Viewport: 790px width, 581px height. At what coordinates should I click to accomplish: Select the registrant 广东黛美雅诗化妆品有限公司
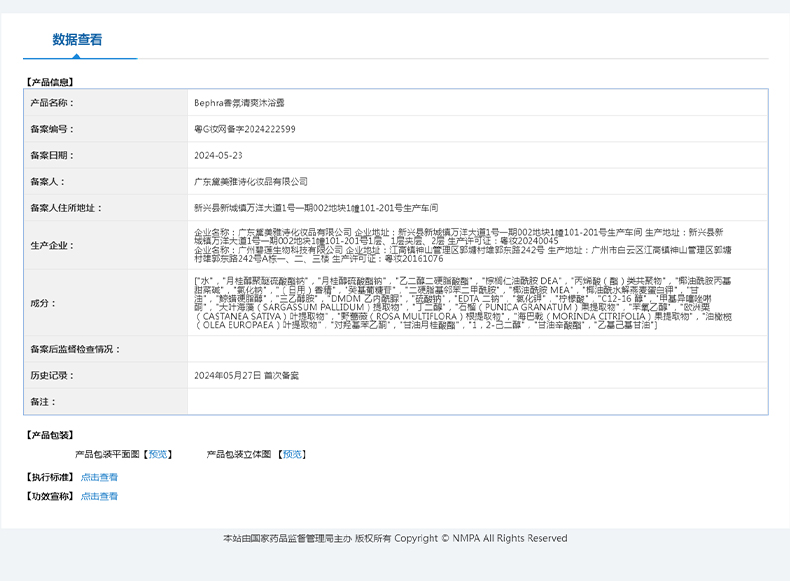(x=250, y=182)
